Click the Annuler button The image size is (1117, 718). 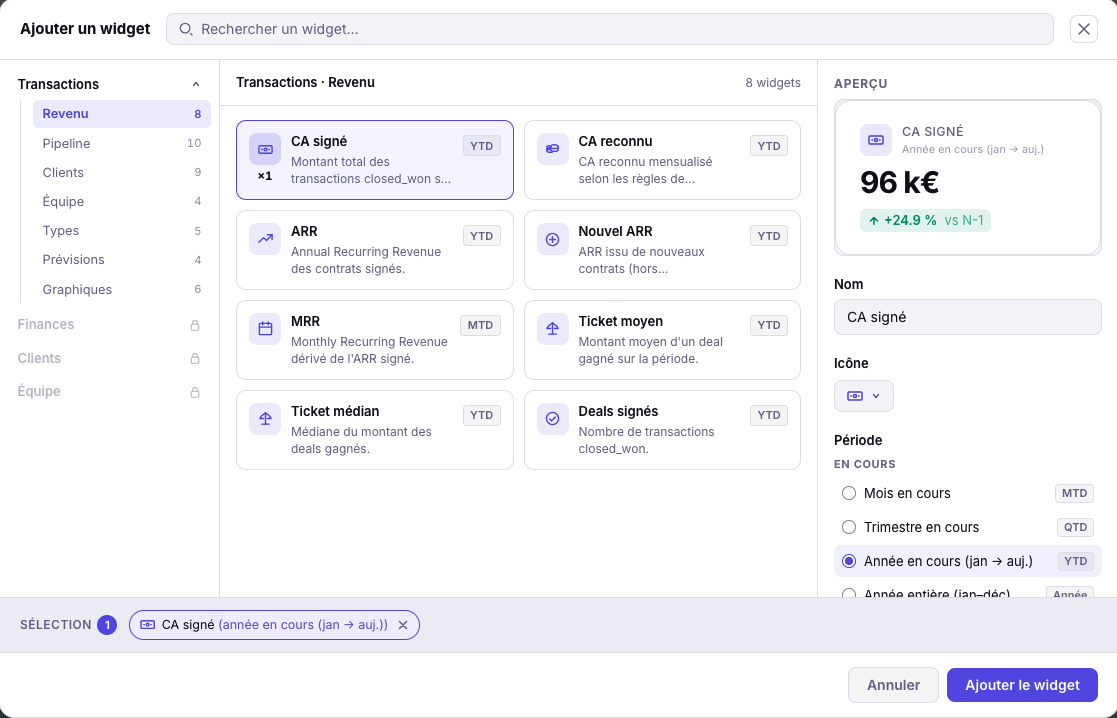pyautogui.click(x=892, y=685)
